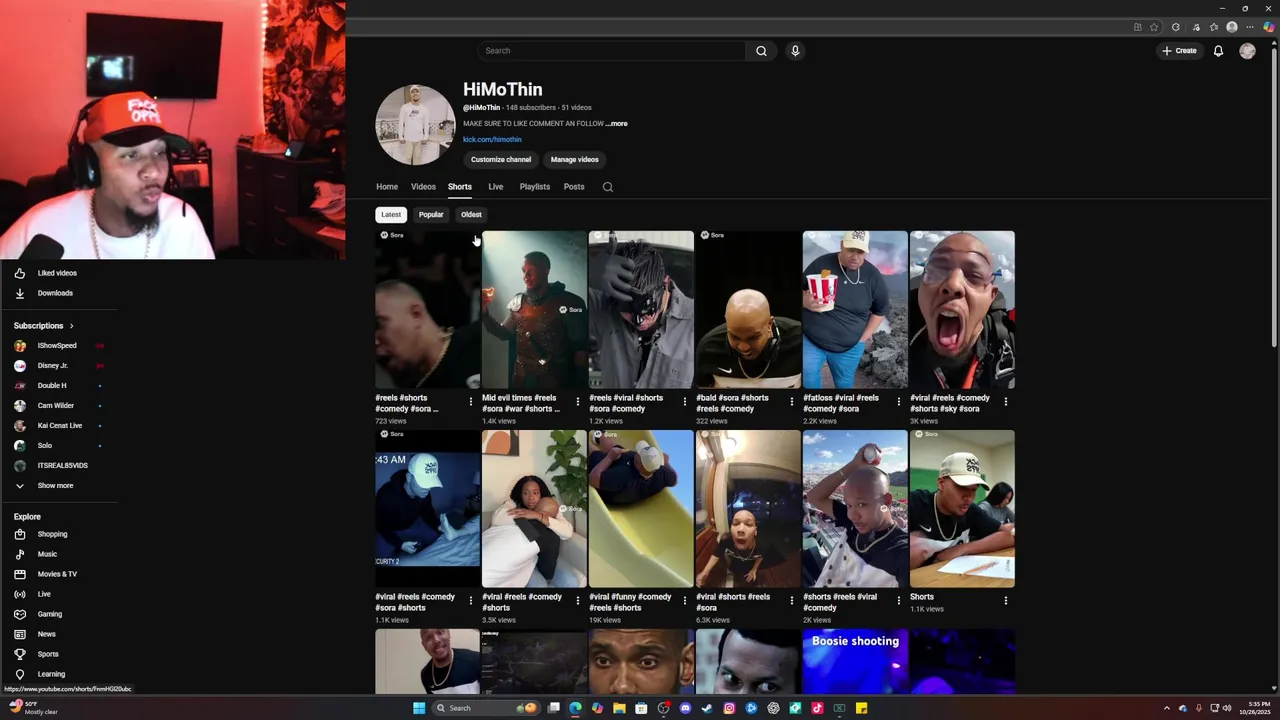Viewport: 1280px width, 720px height.
Task: Open options menu for '#shorts #reels #viral #comedy' short
Action: [x=898, y=601]
